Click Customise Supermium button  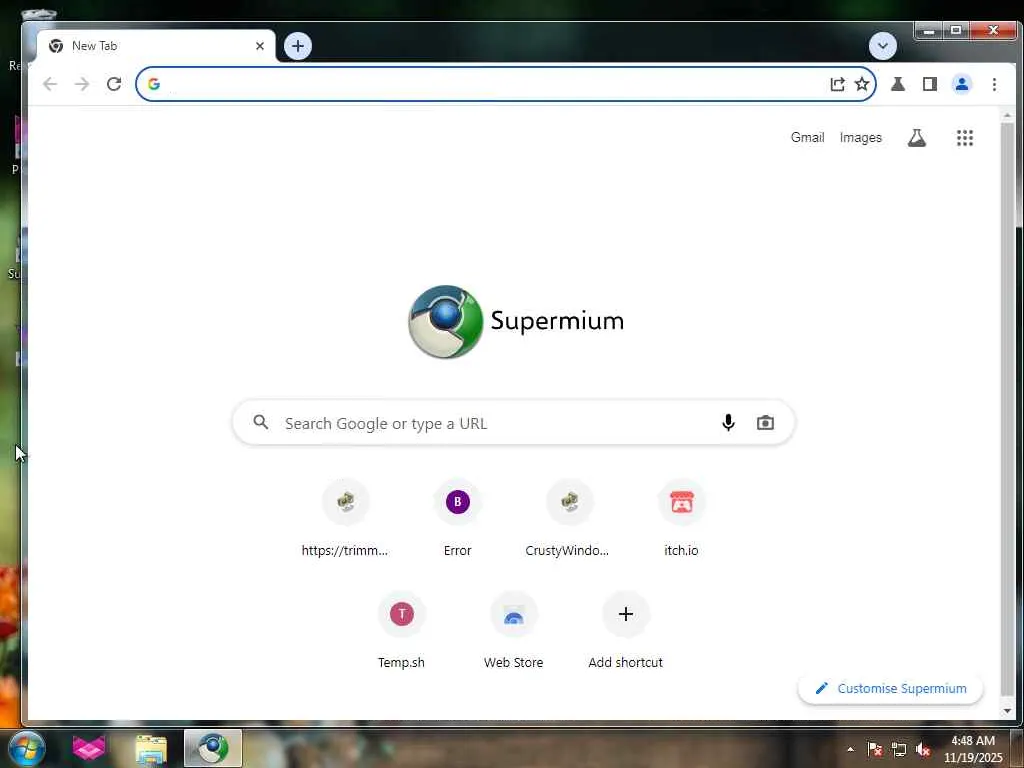pyautogui.click(x=891, y=688)
